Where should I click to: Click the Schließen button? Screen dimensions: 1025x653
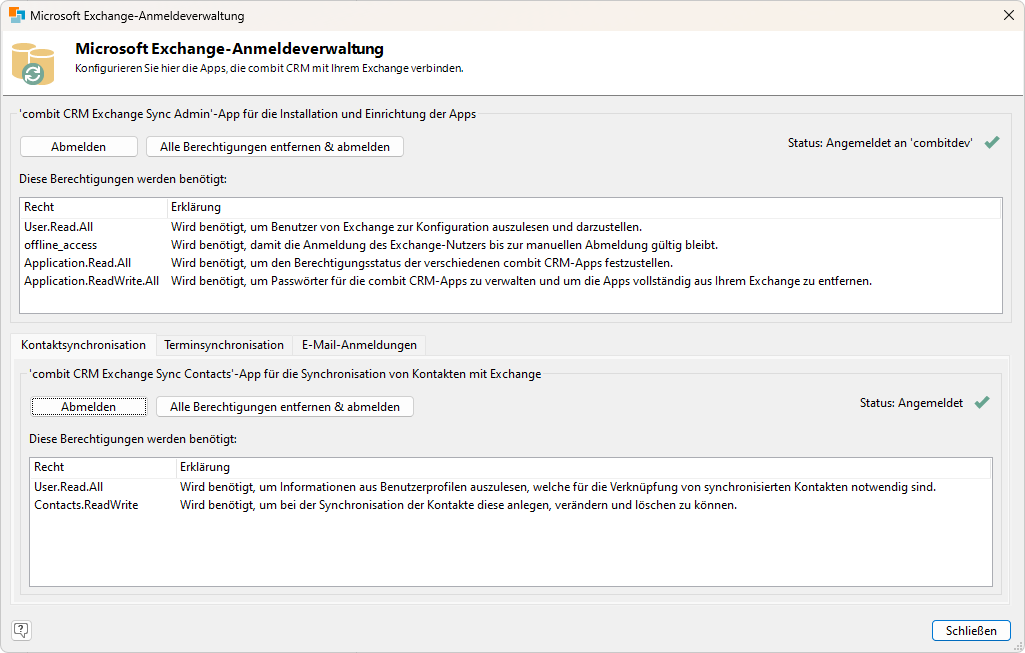971,631
